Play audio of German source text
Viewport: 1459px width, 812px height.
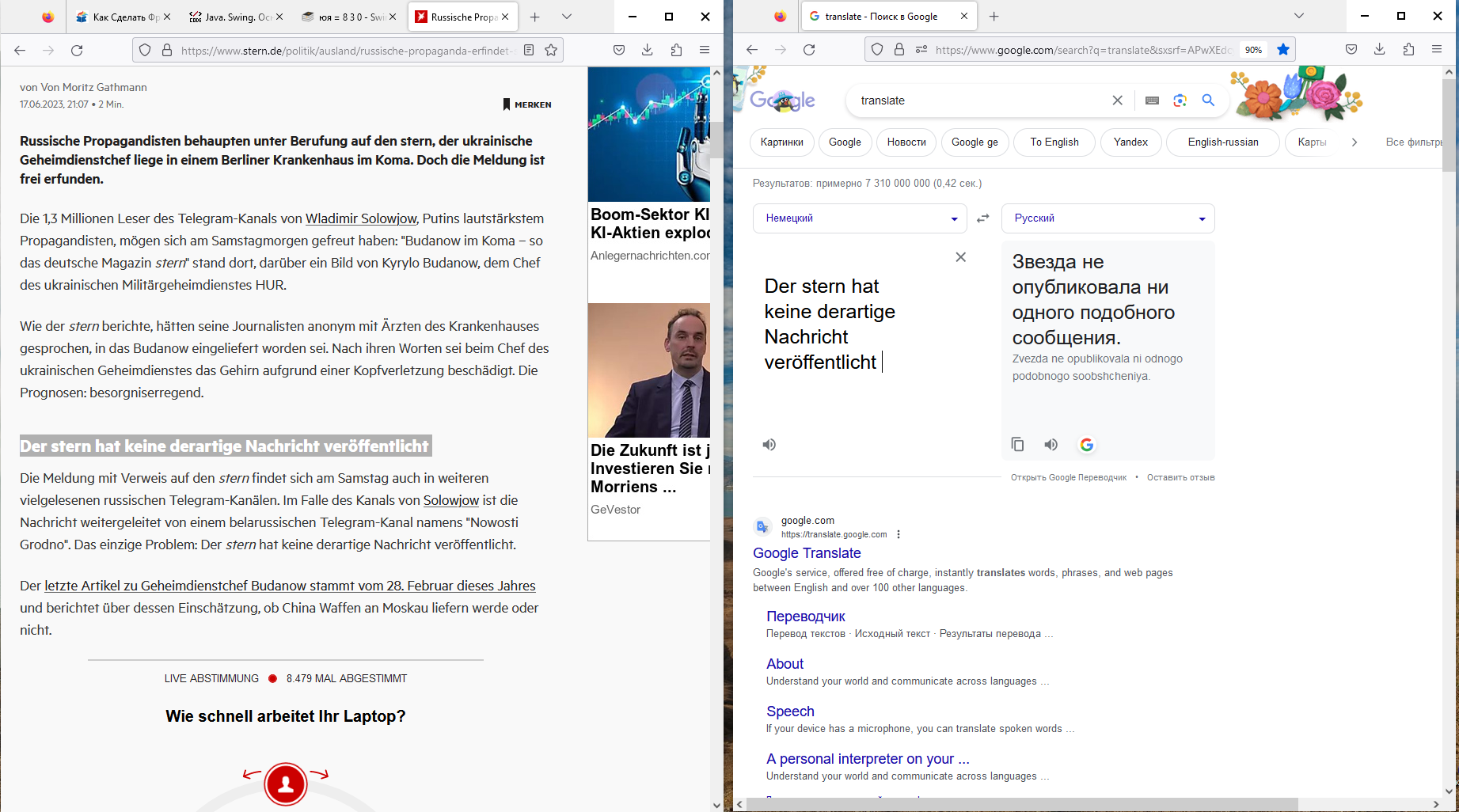click(769, 445)
